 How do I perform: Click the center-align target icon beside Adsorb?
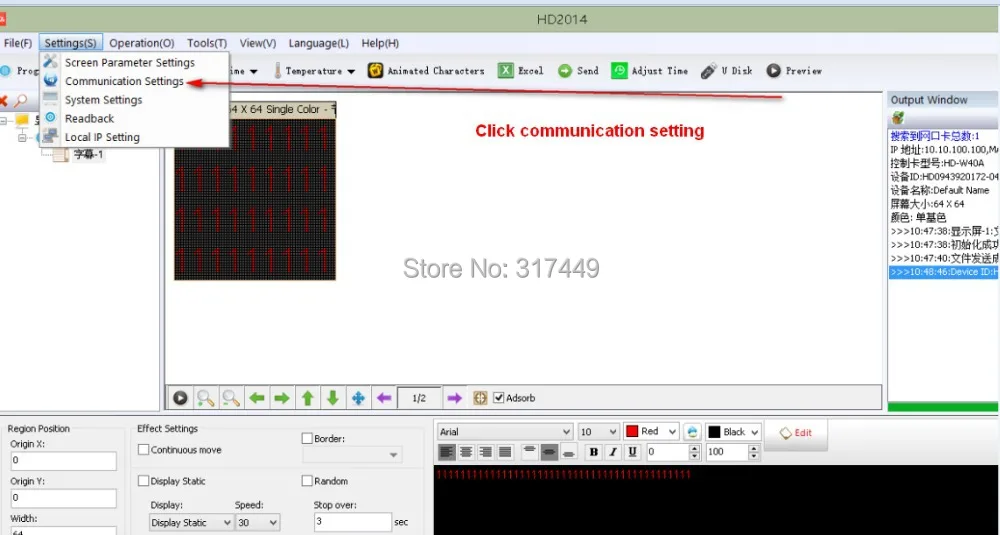480,398
